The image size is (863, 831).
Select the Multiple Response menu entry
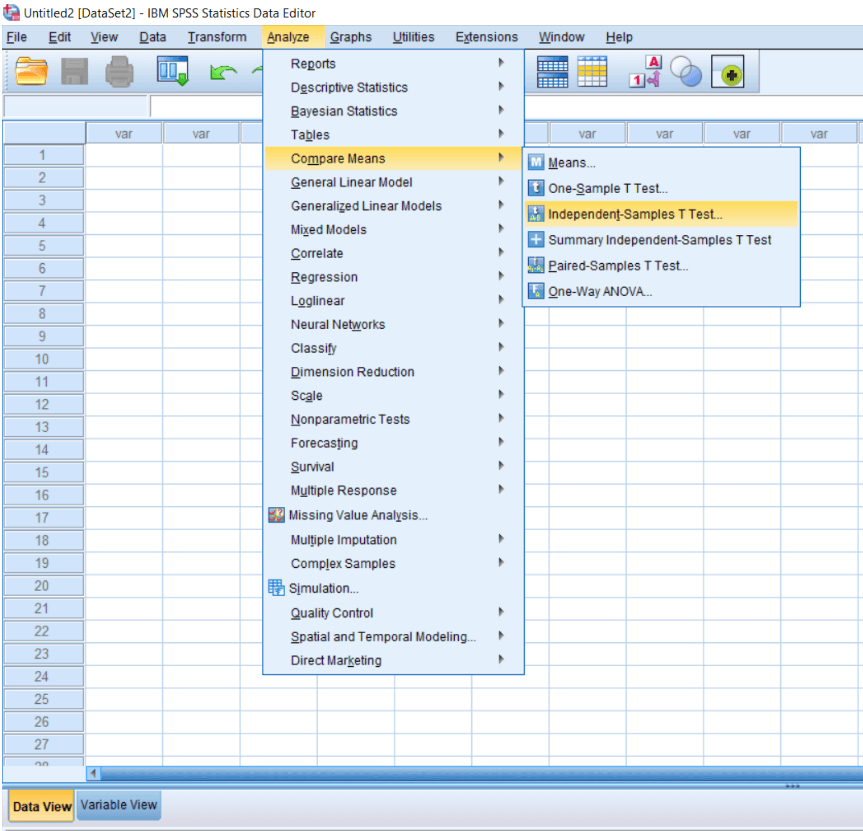[393, 490]
